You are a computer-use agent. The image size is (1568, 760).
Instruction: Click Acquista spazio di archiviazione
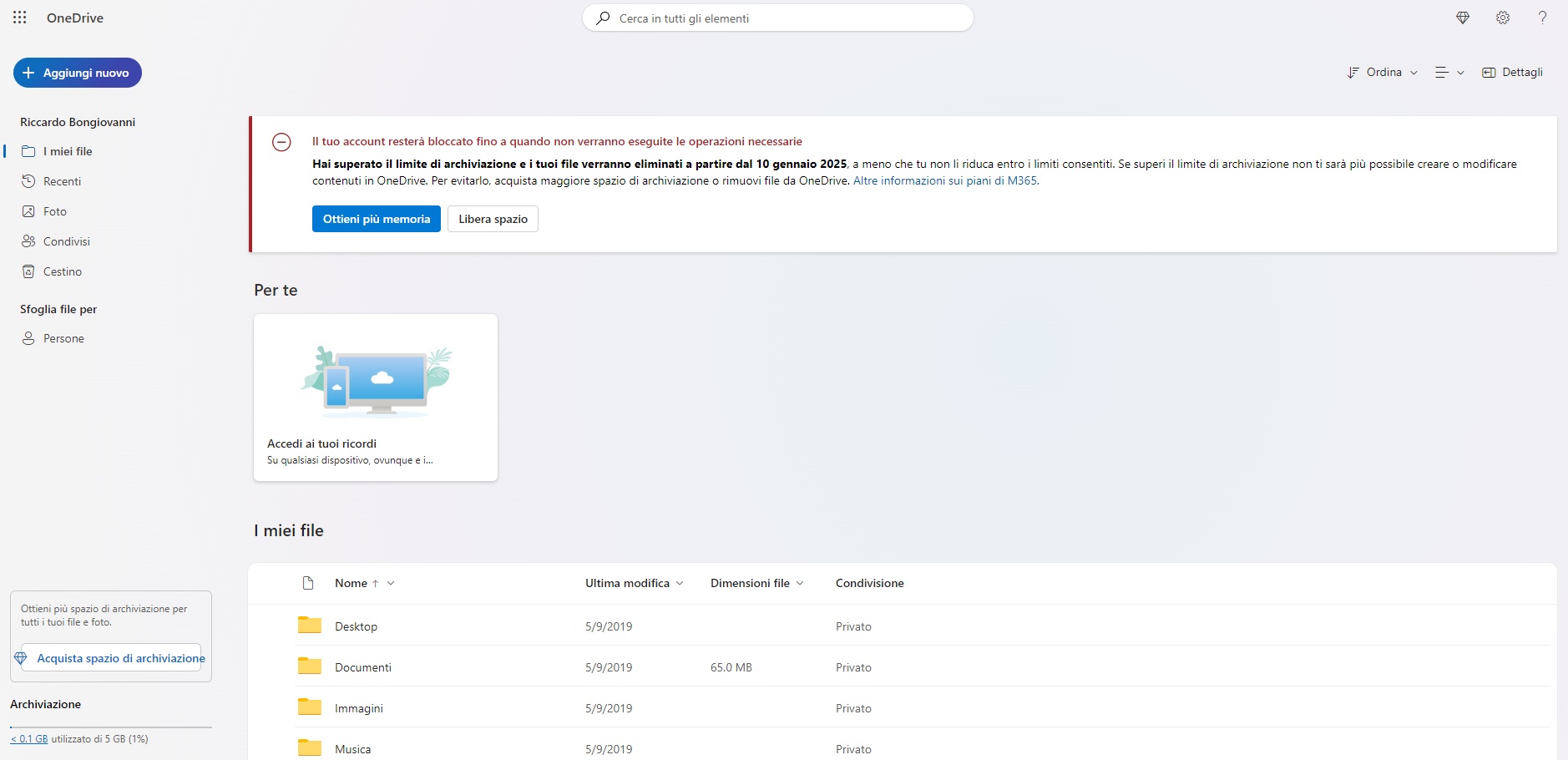(x=111, y=658)
